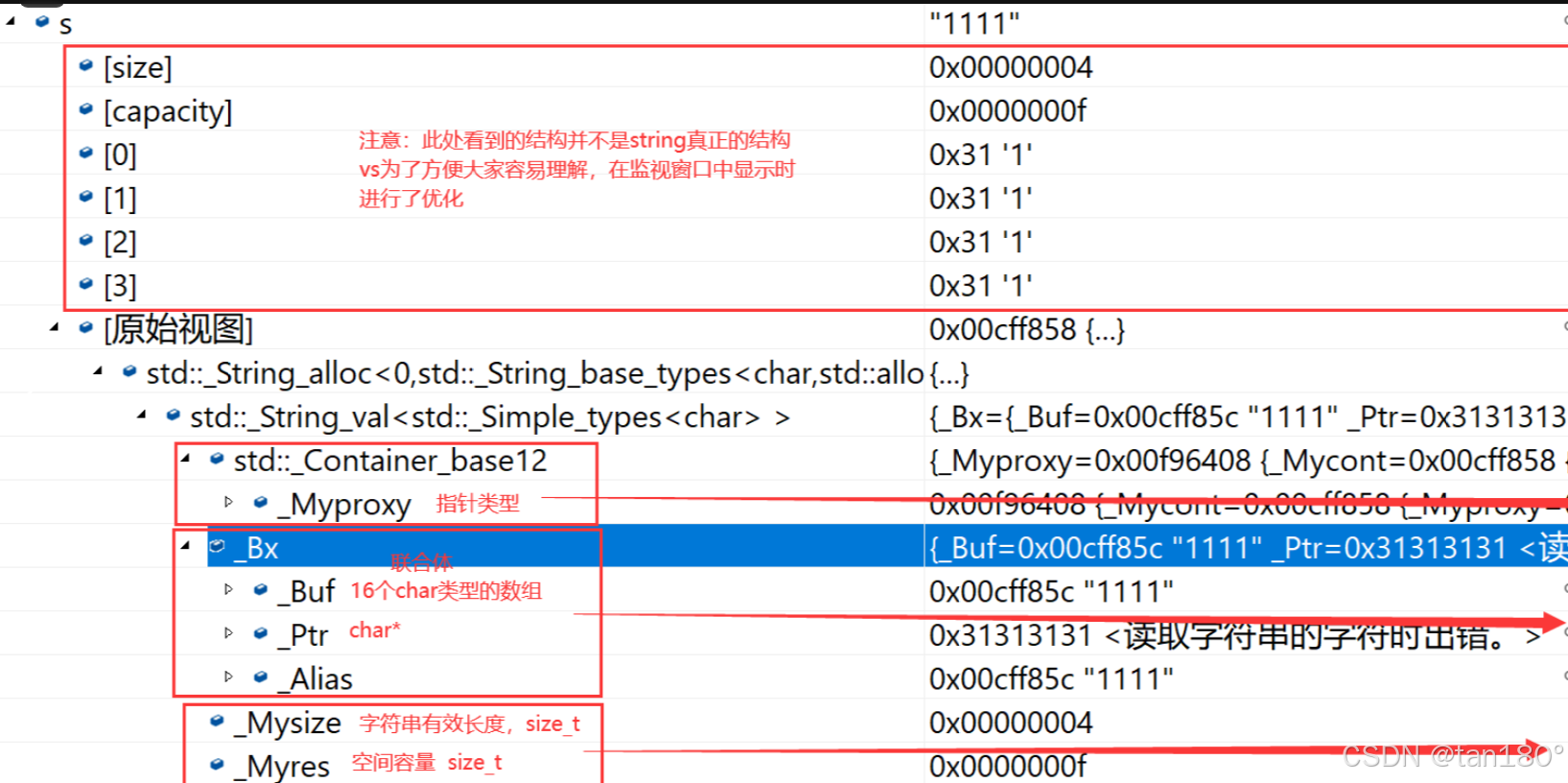Expand the _Ptr member node

pos(228,633)
